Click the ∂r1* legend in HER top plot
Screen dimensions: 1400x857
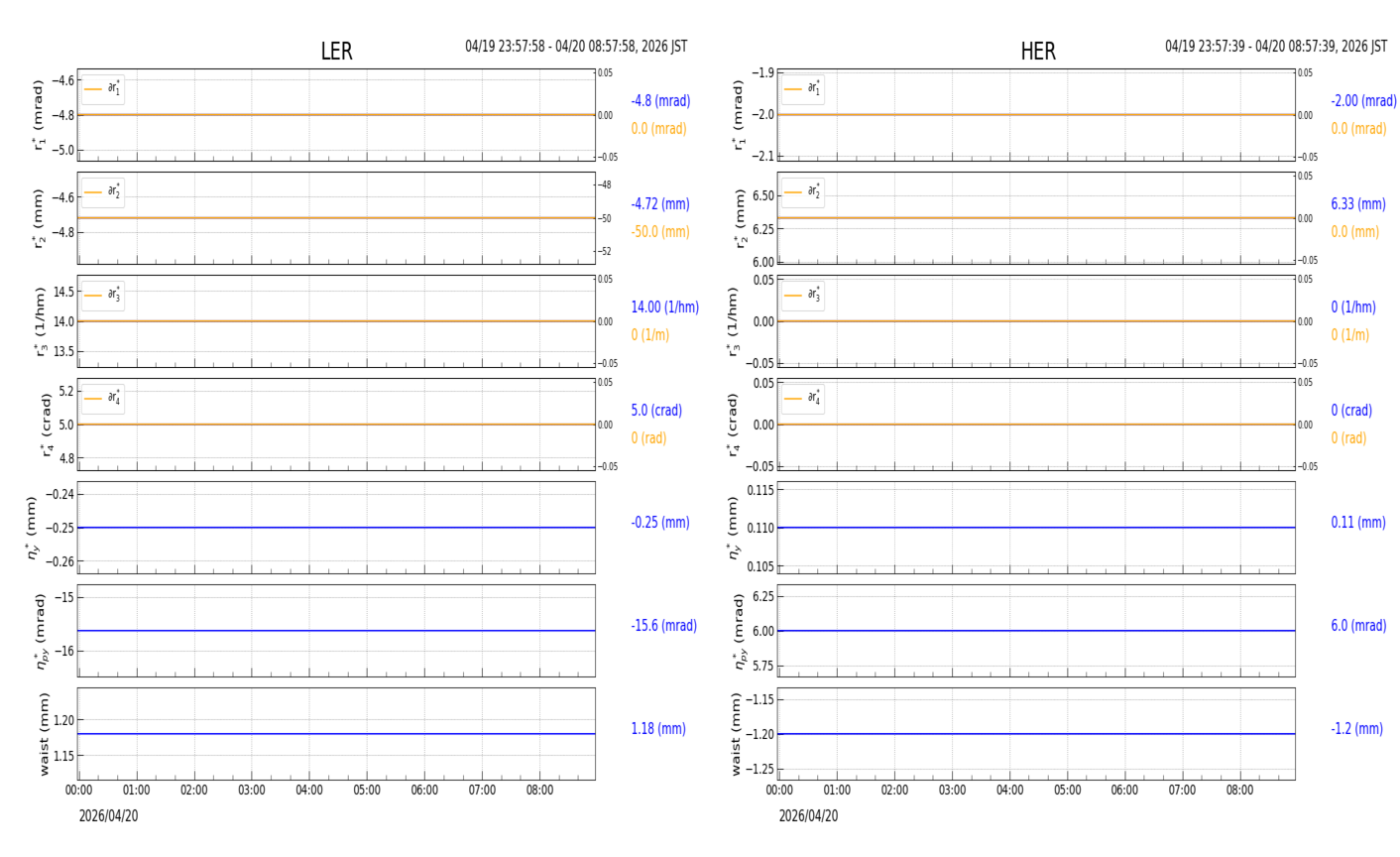click(803, 89)
